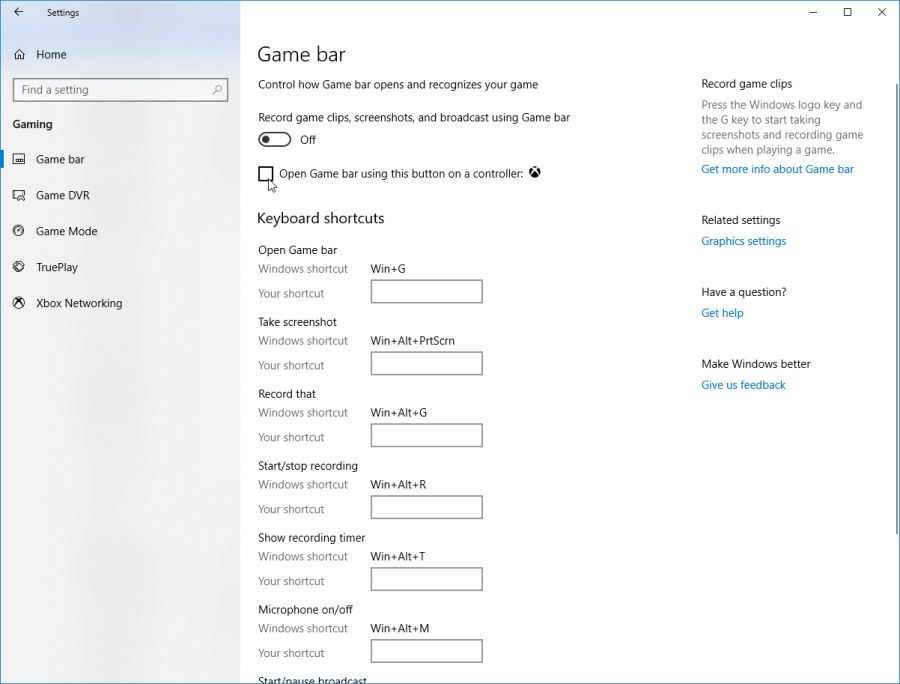Click the vertical scrollbar on the right
The width and height of the screenshot is (900, 684).
pyautogui.click(x=897, y=309)
